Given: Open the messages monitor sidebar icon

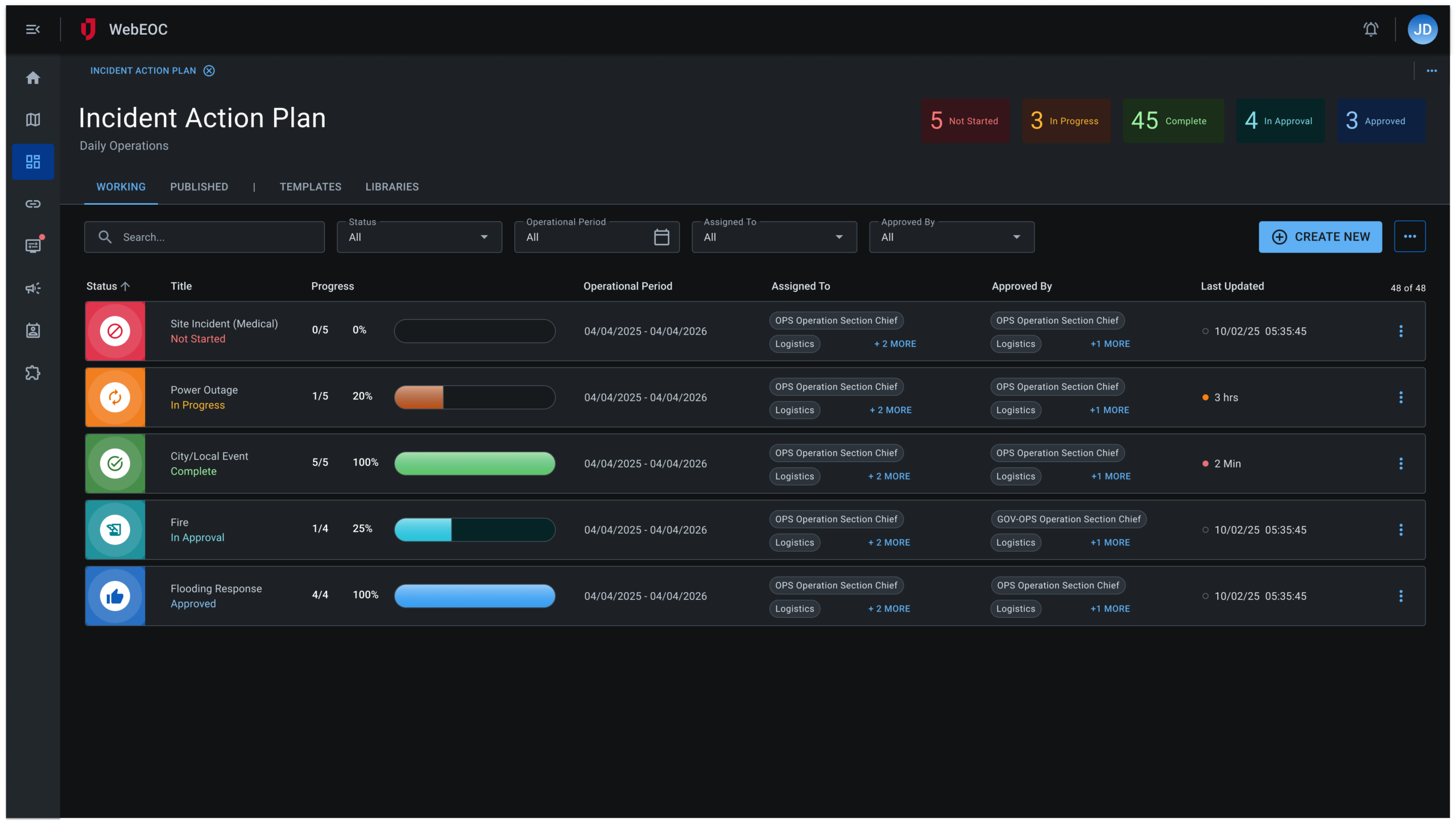Looking at the screenshot, I should (34, 245).
